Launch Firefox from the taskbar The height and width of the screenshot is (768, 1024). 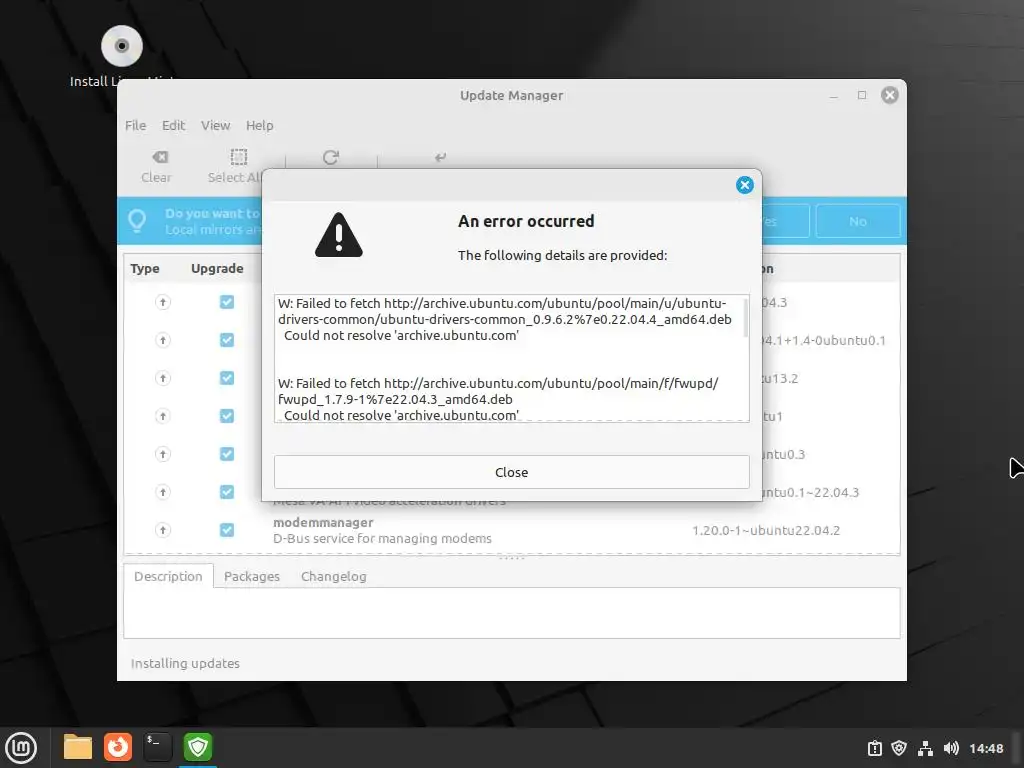pos(118,747)
